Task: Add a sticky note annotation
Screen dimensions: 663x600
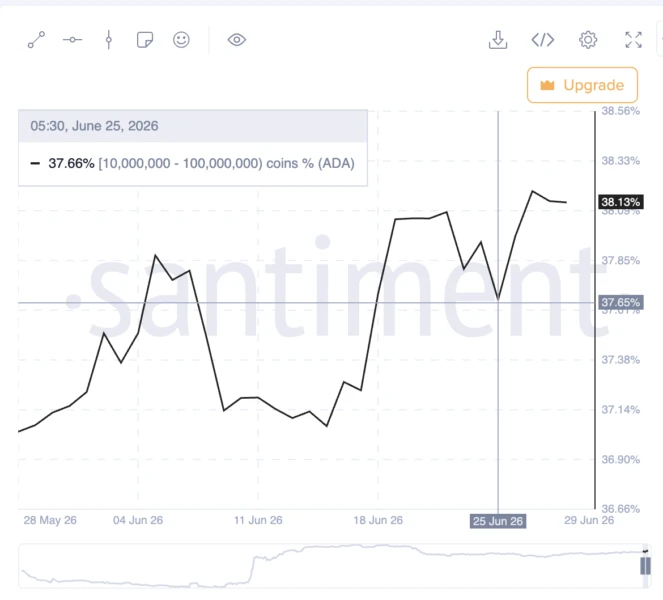Action: tap(145, 40)
